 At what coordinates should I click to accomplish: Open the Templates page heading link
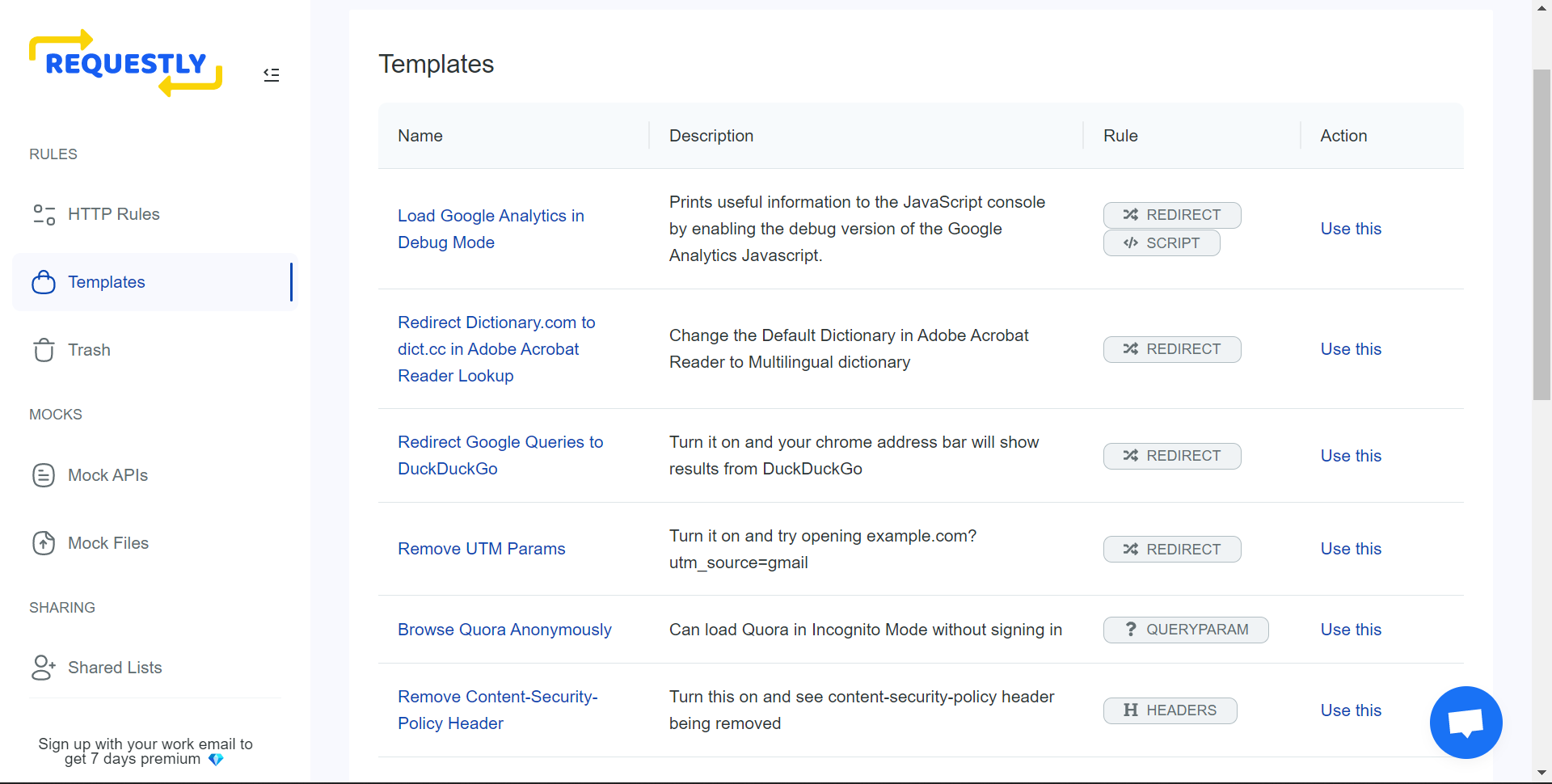coord(436,64)
